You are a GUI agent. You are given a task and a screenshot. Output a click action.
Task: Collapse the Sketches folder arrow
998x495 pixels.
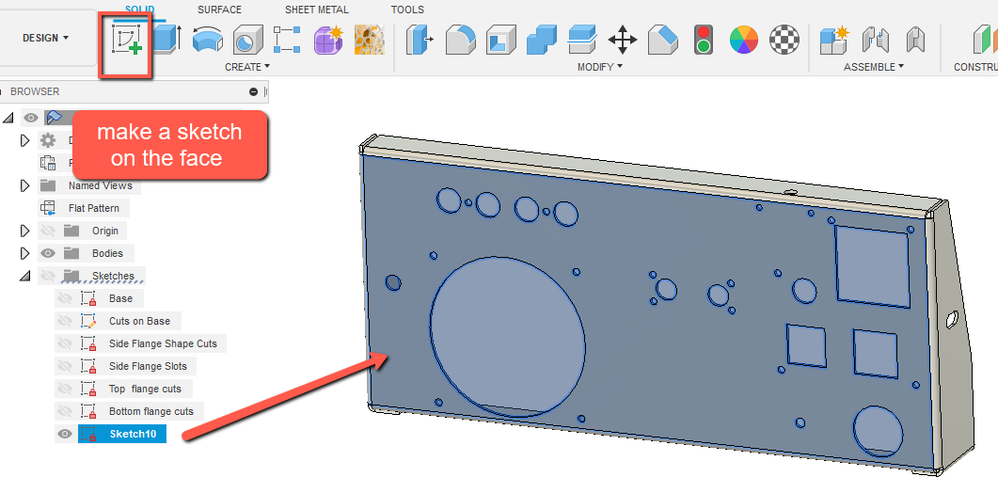(25, 275)
